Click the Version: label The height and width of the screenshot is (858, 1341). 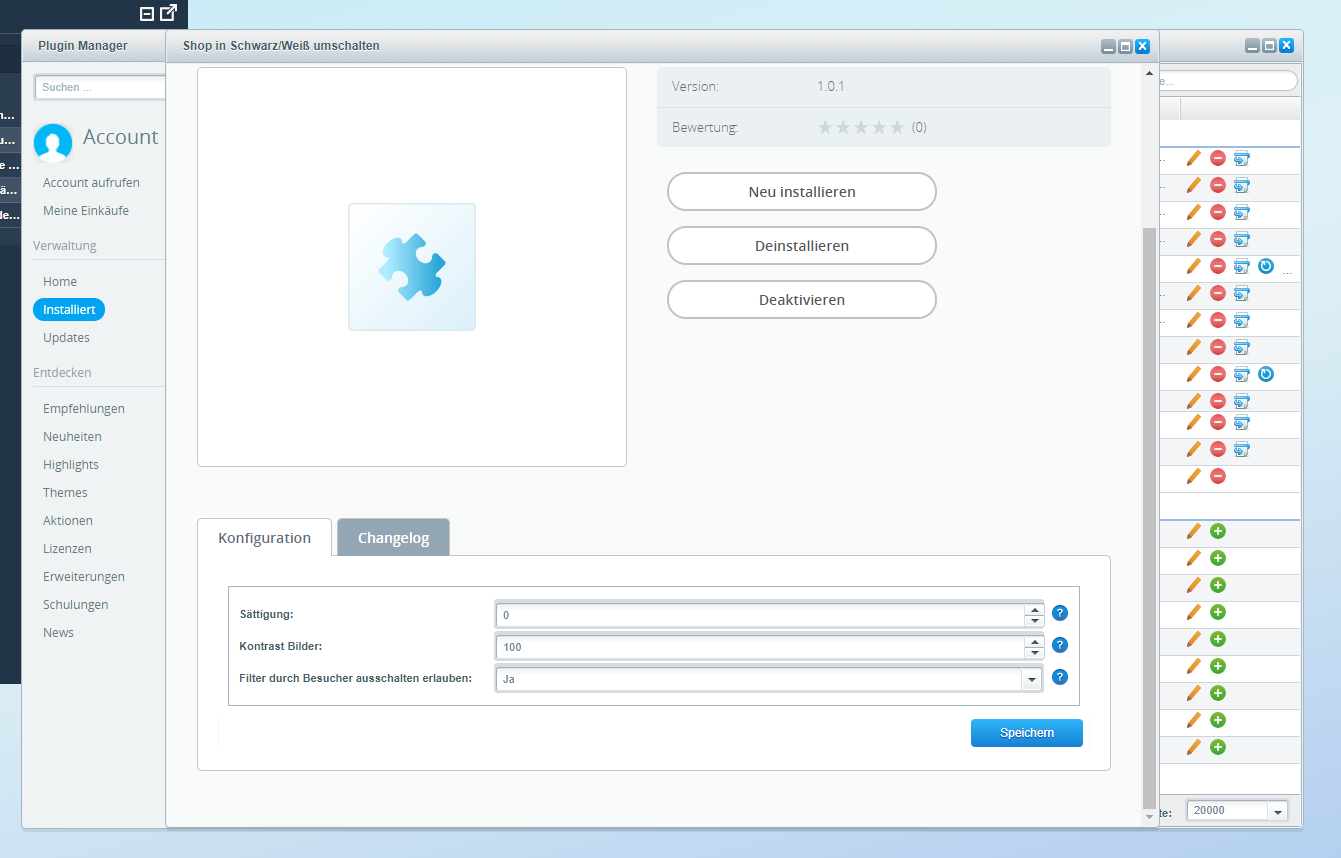695,86
